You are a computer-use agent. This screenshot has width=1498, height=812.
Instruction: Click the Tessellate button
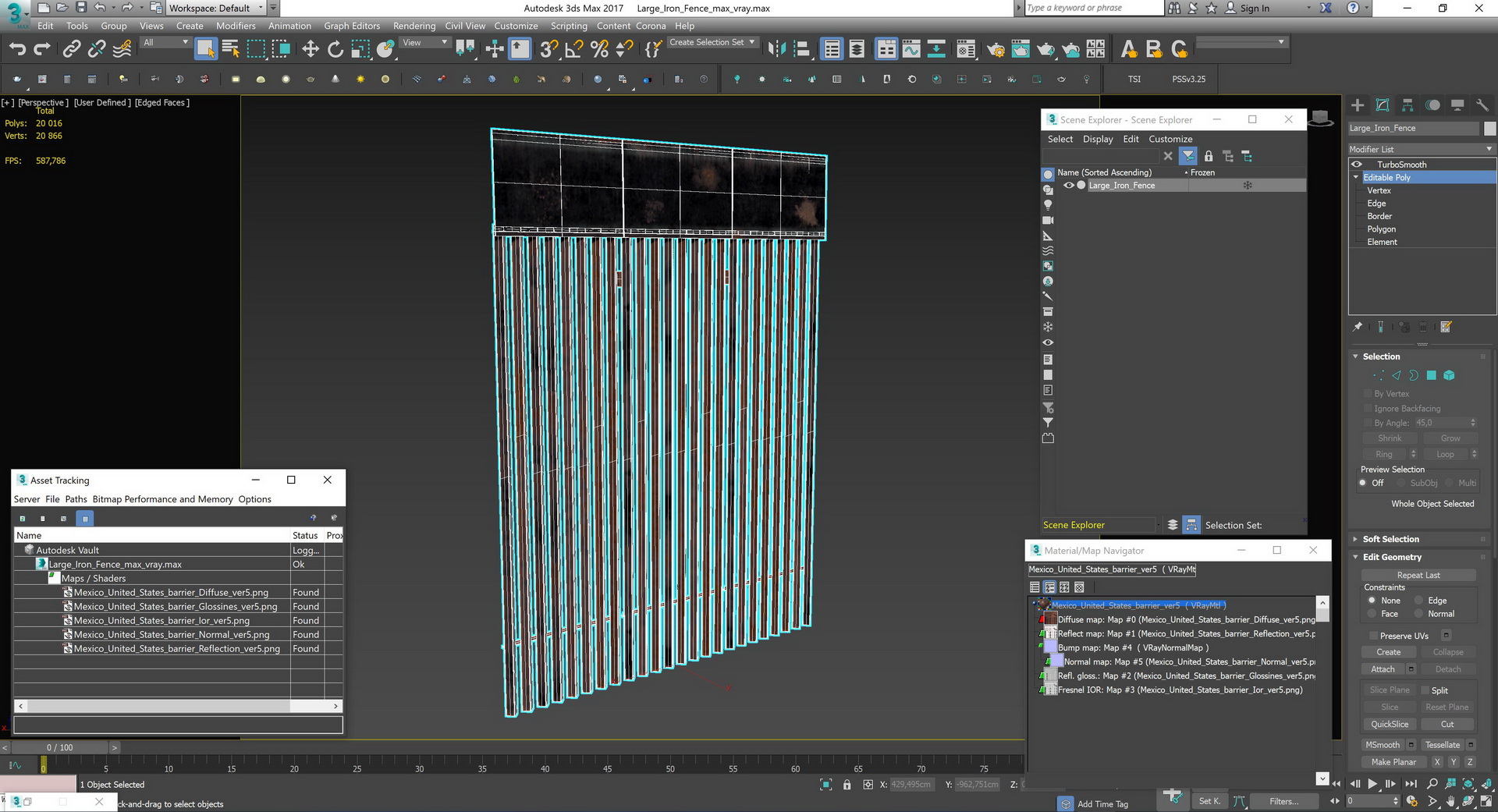tap(1442, 745)
